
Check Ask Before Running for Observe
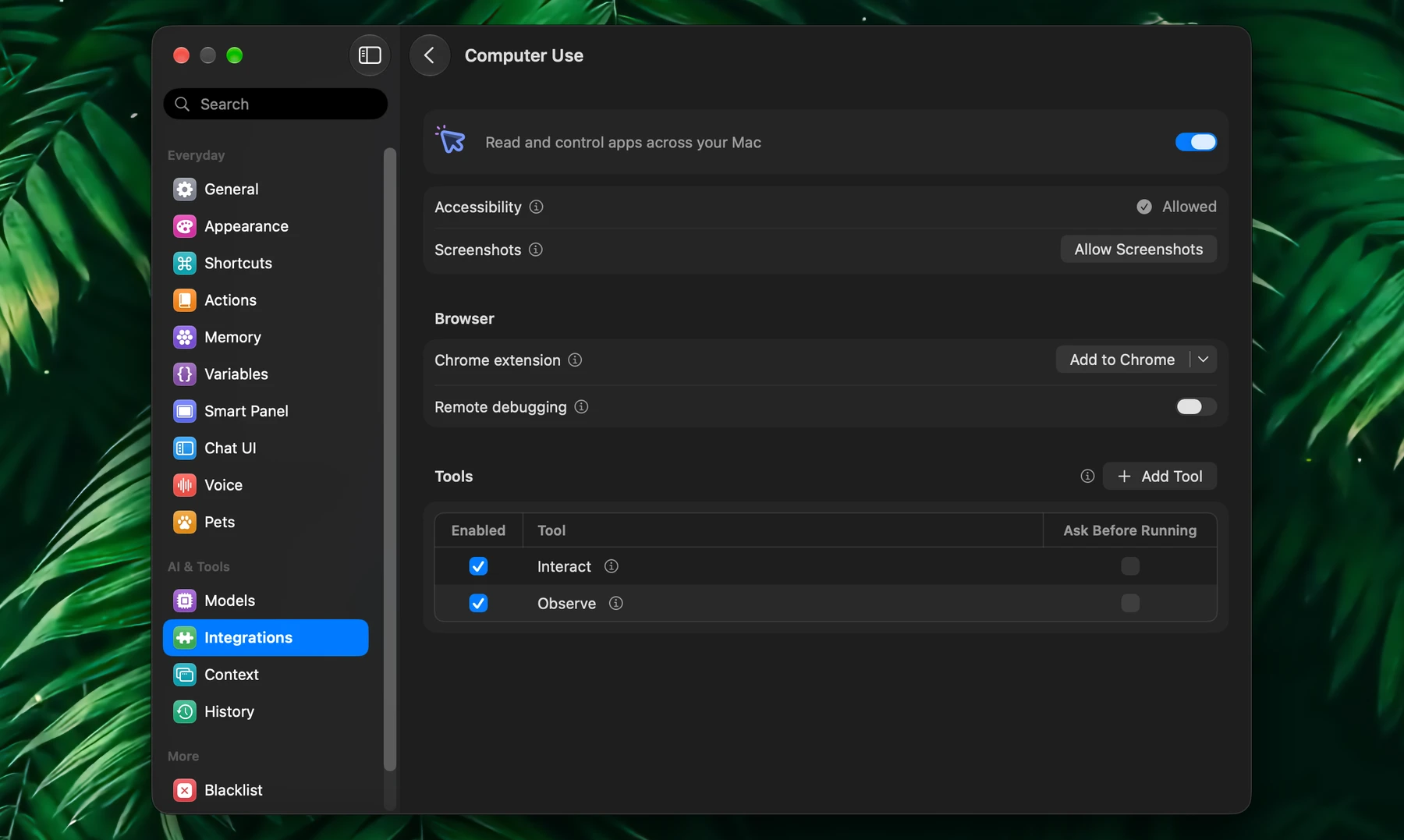(x=1130, y=603)
